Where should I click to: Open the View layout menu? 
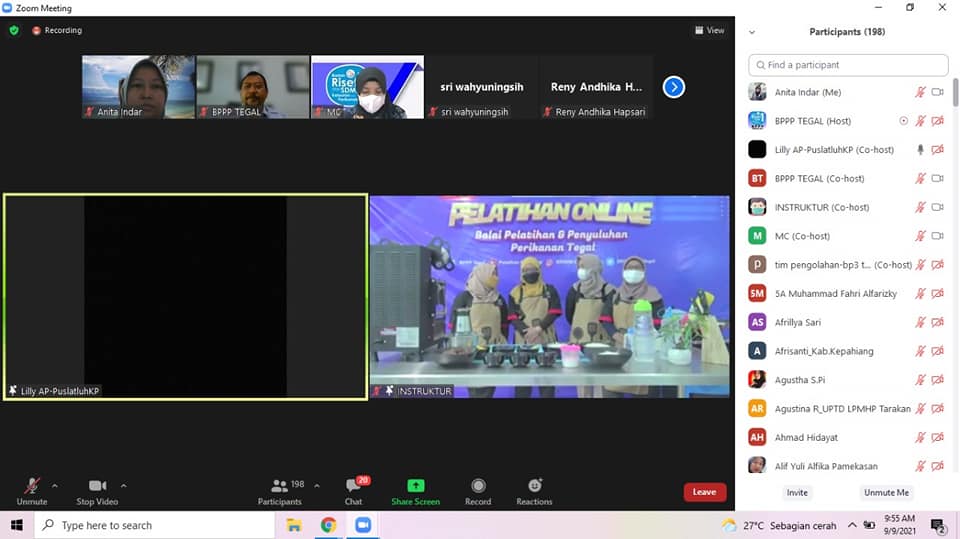click(x=710, y=30)
